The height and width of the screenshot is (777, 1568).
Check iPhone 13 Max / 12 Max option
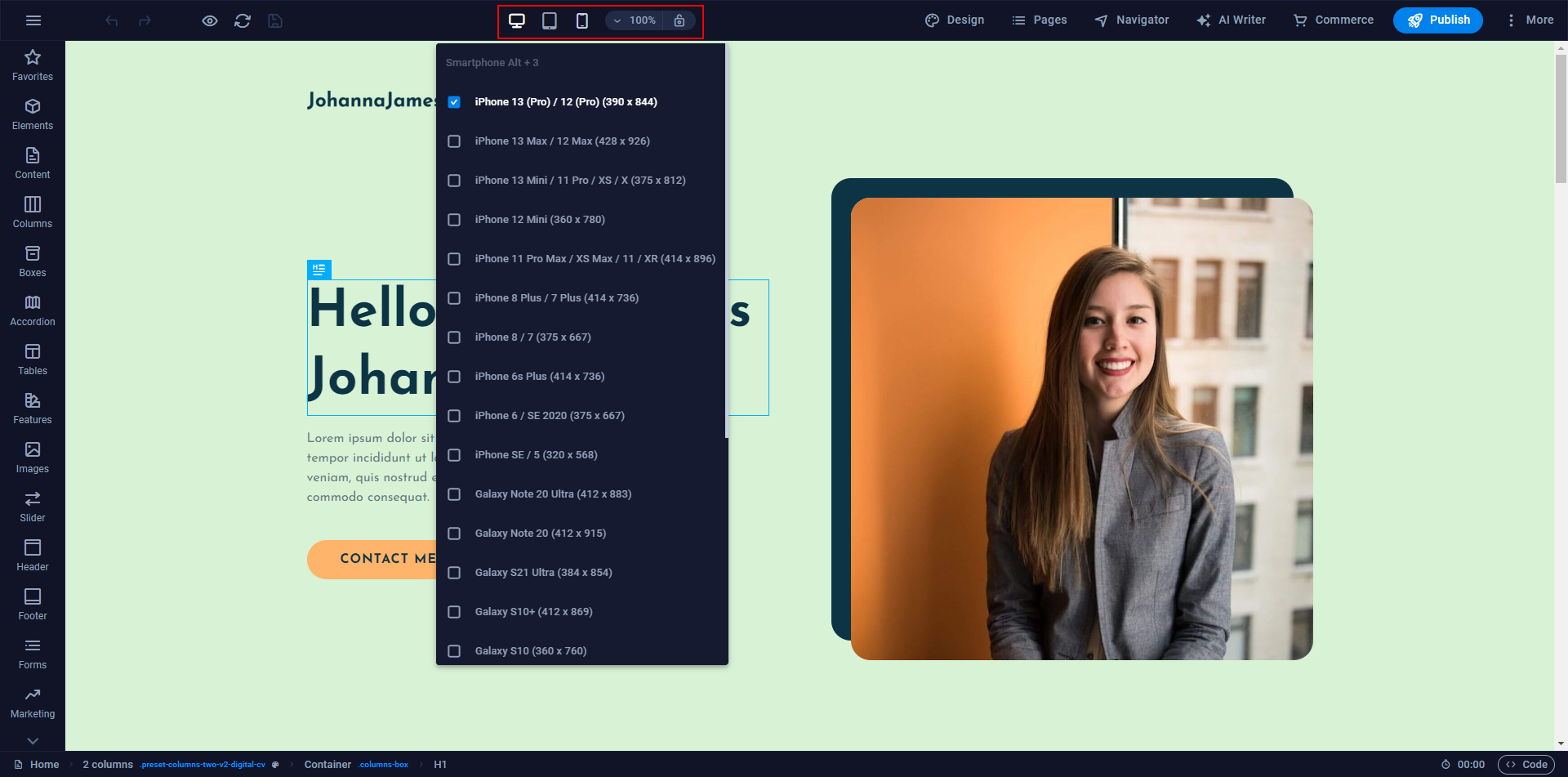pyautogui.click(x=454, y=141)
